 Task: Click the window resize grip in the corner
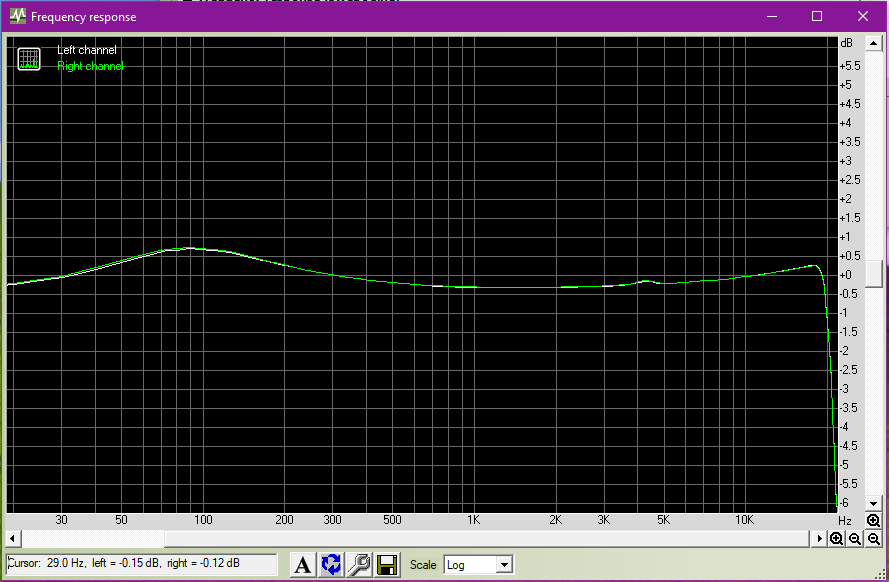pos(880,575)
